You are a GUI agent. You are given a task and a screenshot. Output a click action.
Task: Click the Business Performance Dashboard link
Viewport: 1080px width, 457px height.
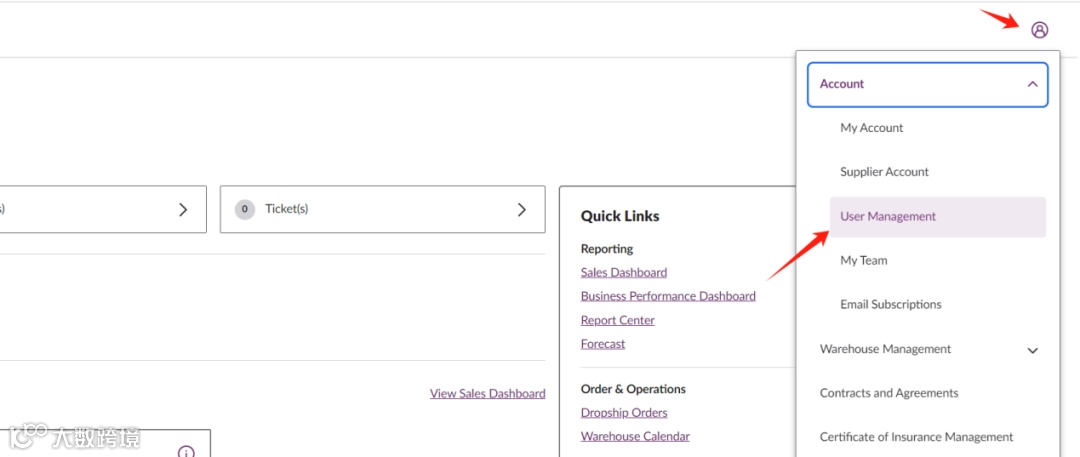click(x=668, y=296)
